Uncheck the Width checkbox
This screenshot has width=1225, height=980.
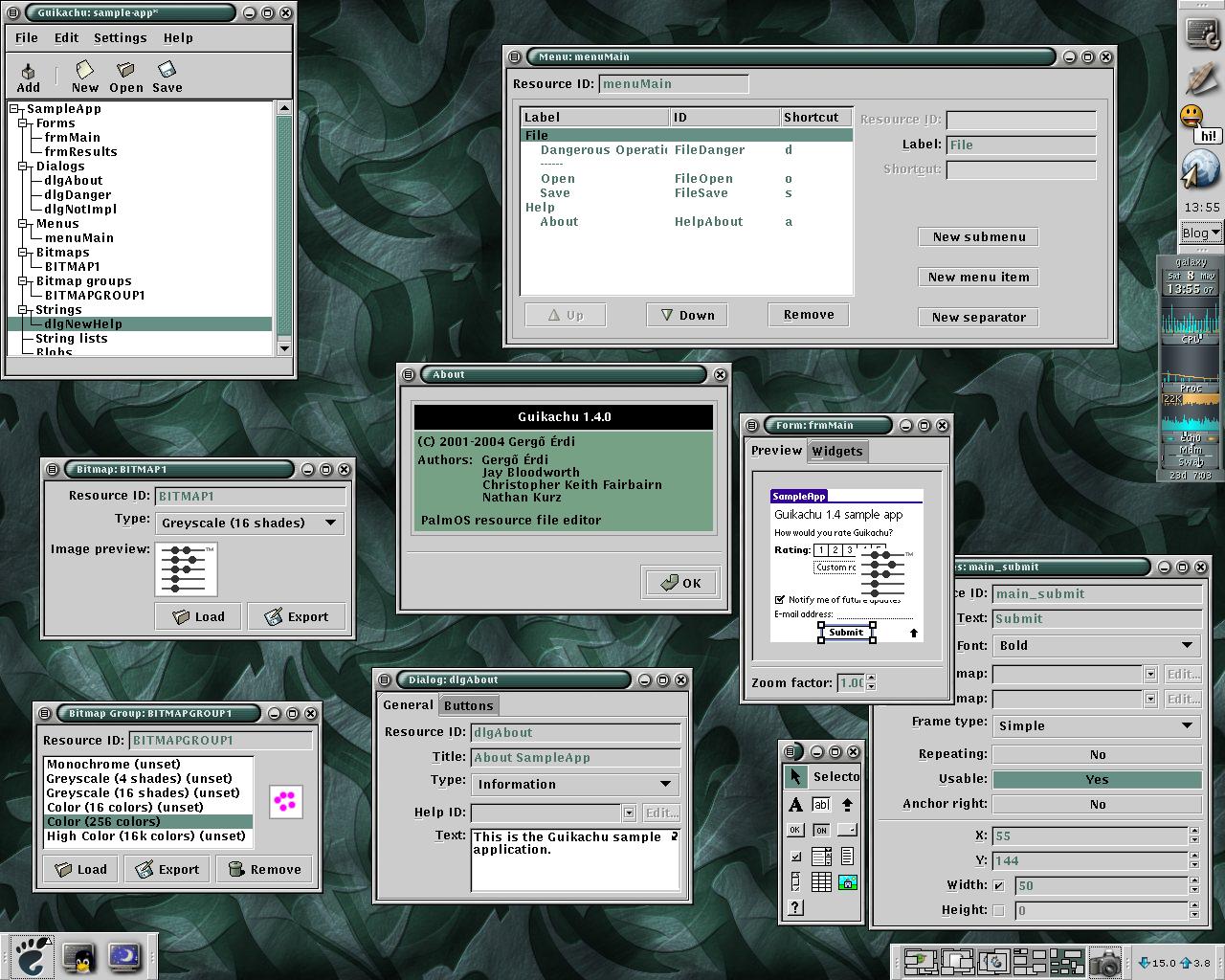(999, 885)
